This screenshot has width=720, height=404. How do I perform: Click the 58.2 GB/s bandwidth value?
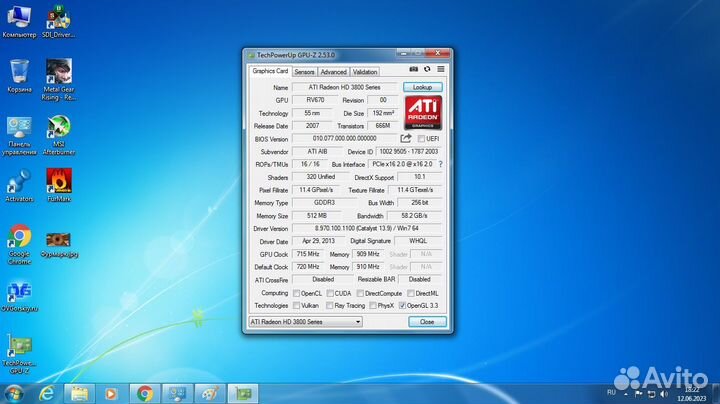pyautogui.click(x=415, y=215)
